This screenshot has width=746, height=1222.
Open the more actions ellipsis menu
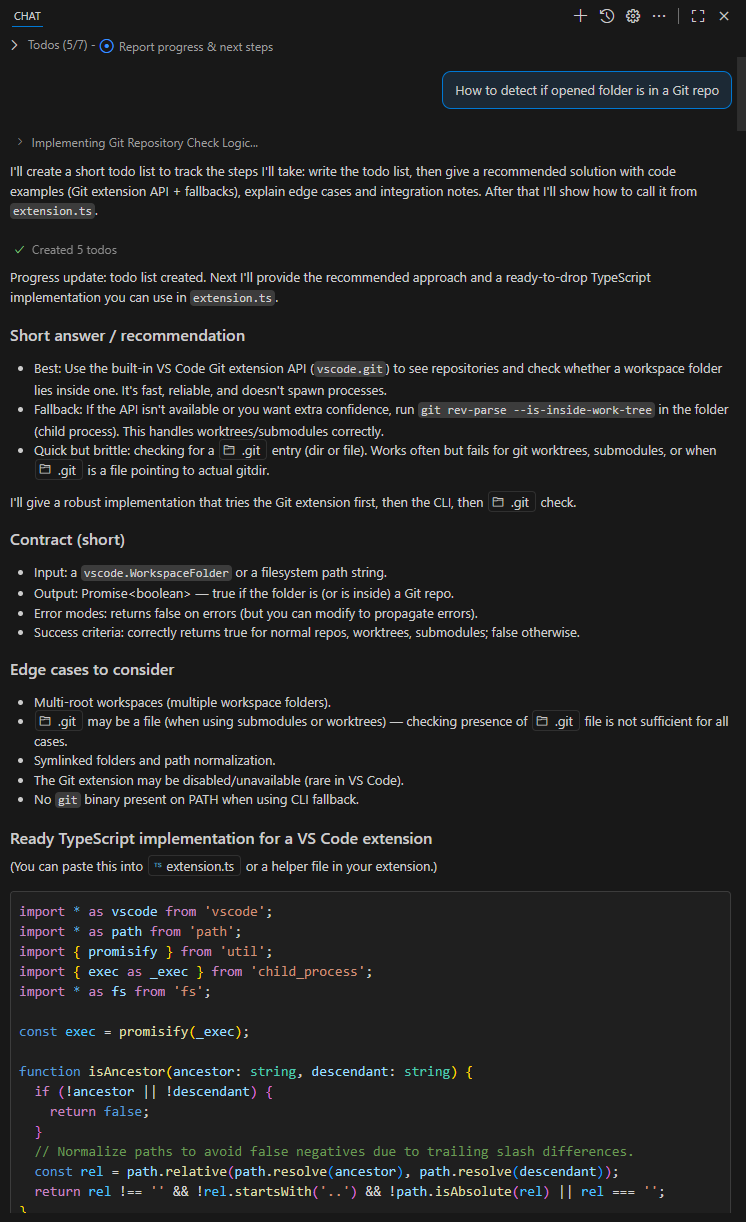click(659, 16)
